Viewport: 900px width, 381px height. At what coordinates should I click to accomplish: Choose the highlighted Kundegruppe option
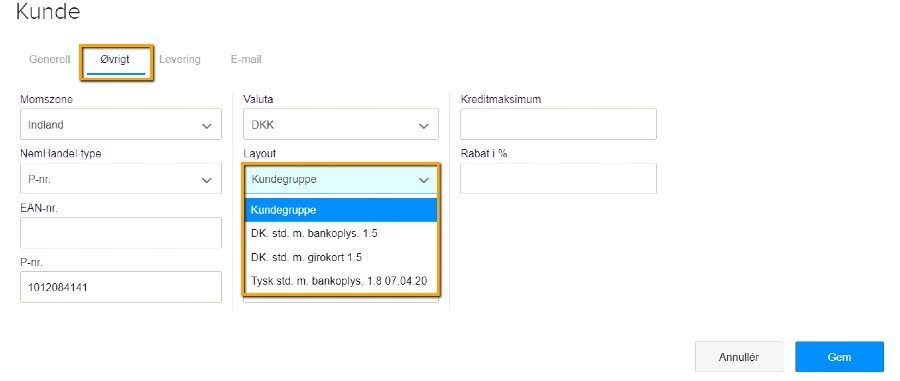pos(341,210)
